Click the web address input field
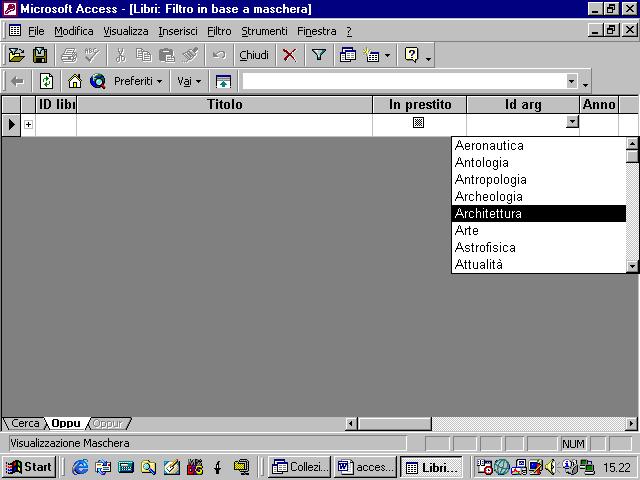Image resolution: width=640 pixels, height=480 pixels. coord(403,81)
